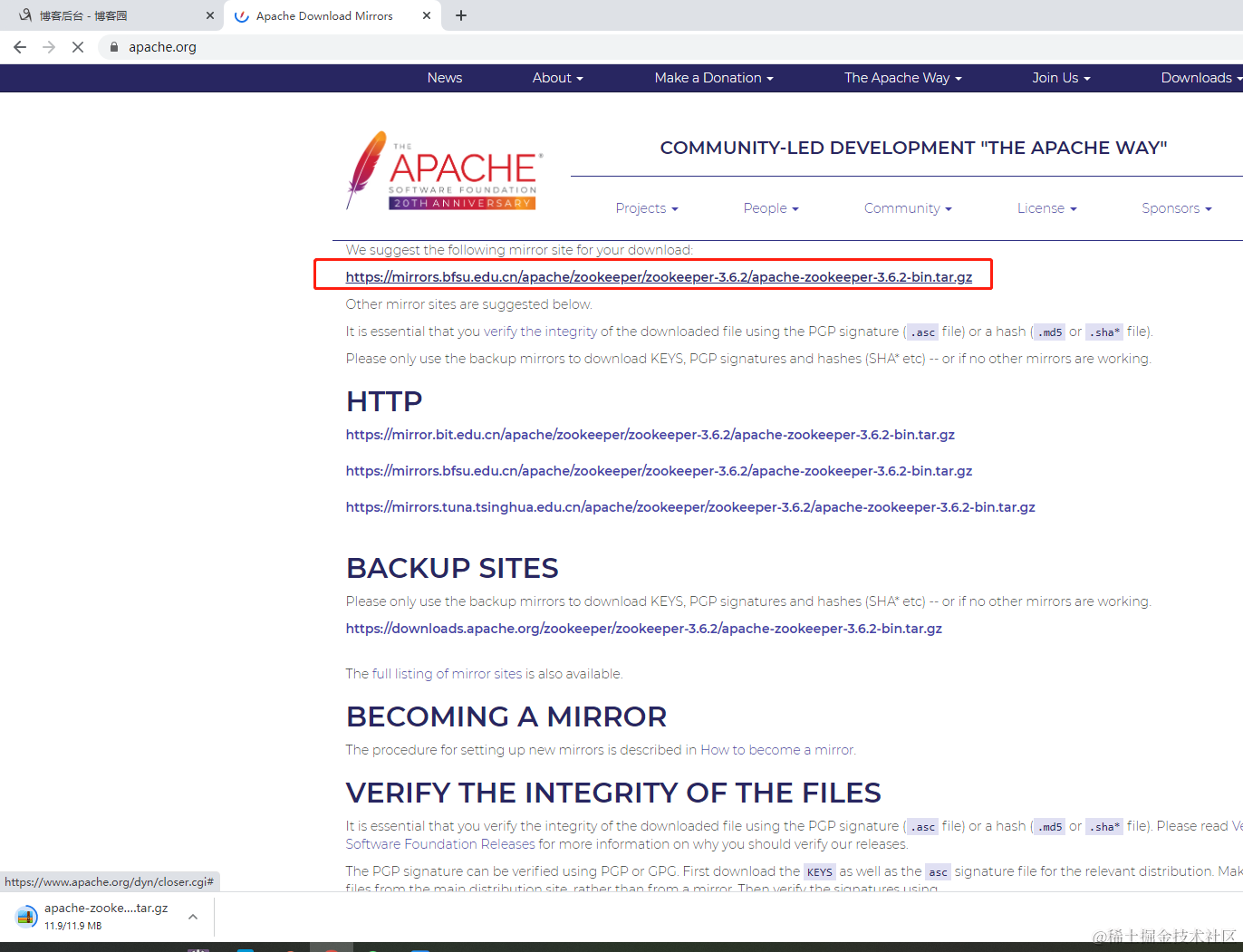Click mirrors.bfsu.edu.cn link under HTTP heading
The height and width of the screenshot is (952, 1243).
tap(659, 471)
